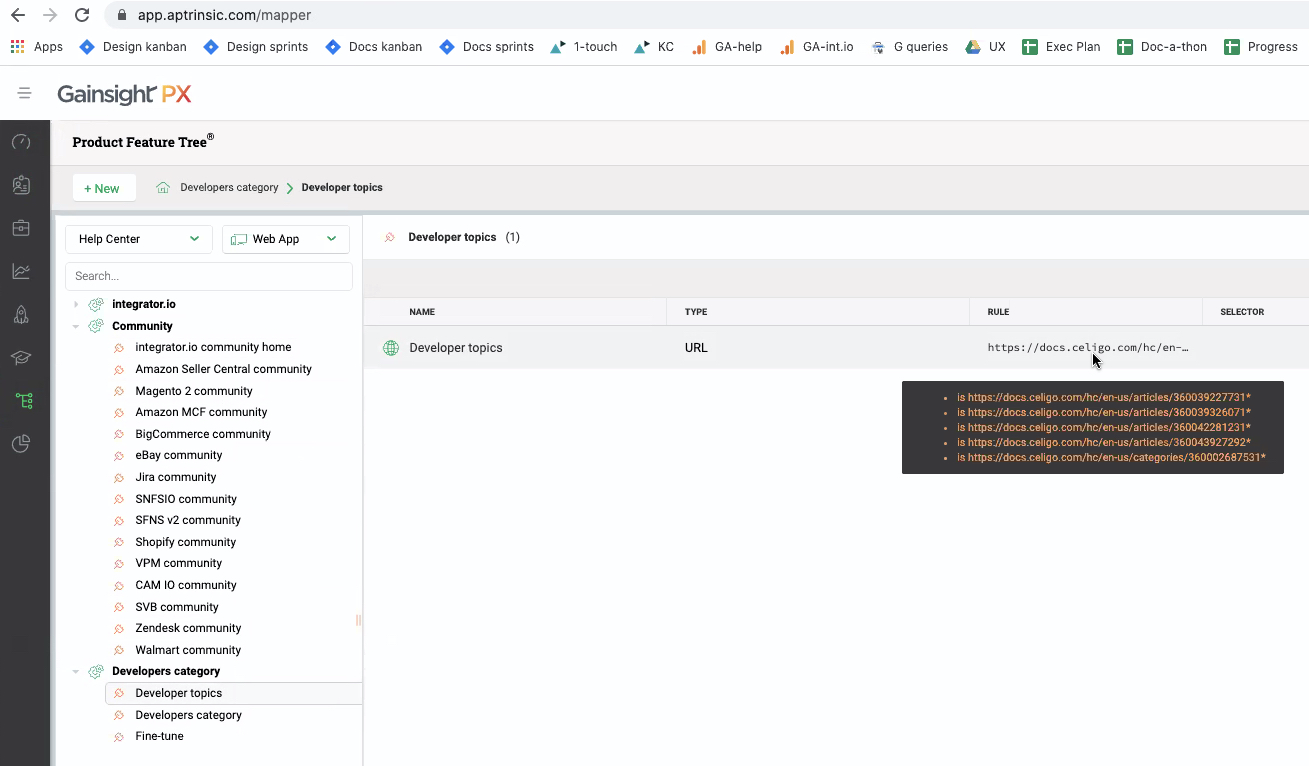Select BigCommerce community tree item
1309x766 pixels.
point(203,434)
